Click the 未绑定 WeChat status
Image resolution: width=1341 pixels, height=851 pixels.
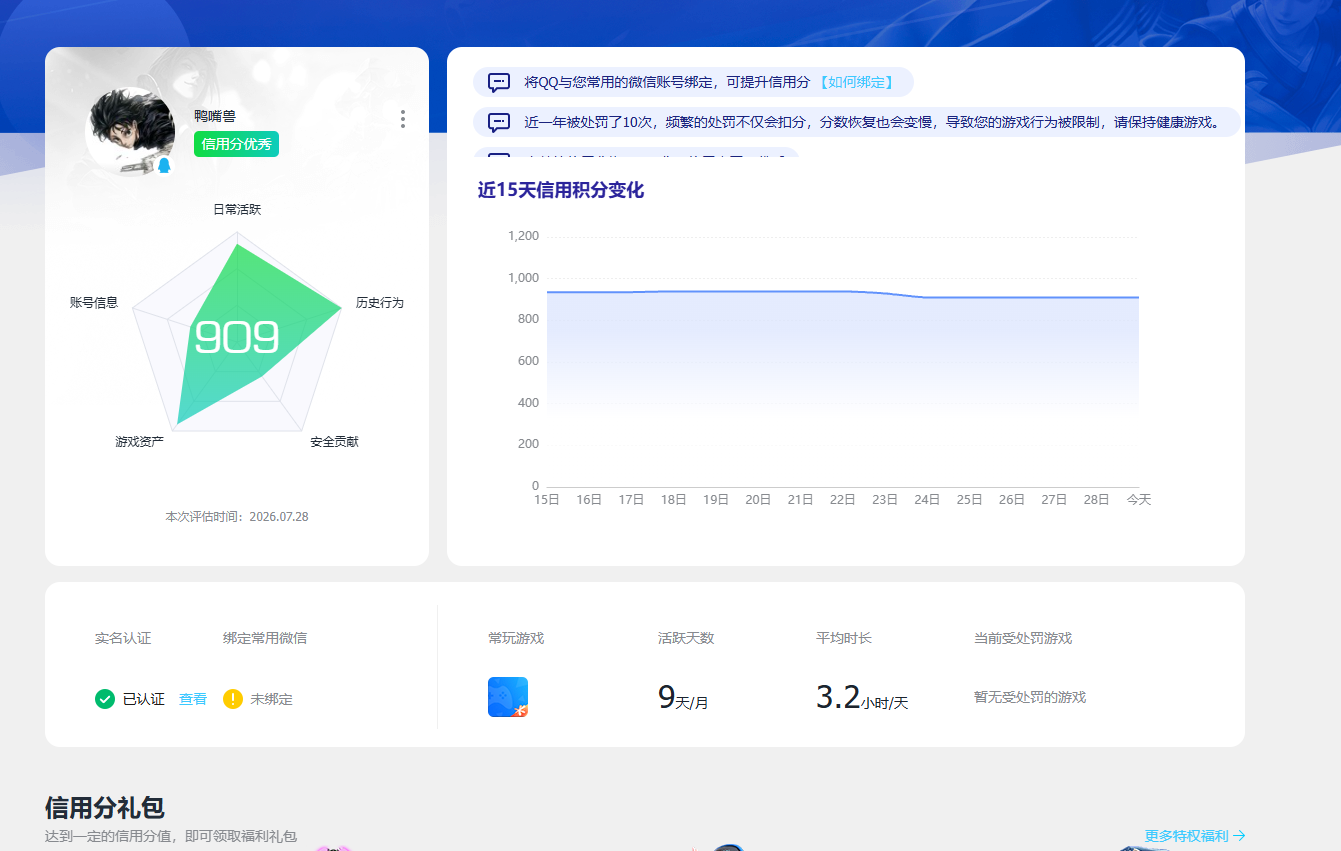click(x=272, y=699)
